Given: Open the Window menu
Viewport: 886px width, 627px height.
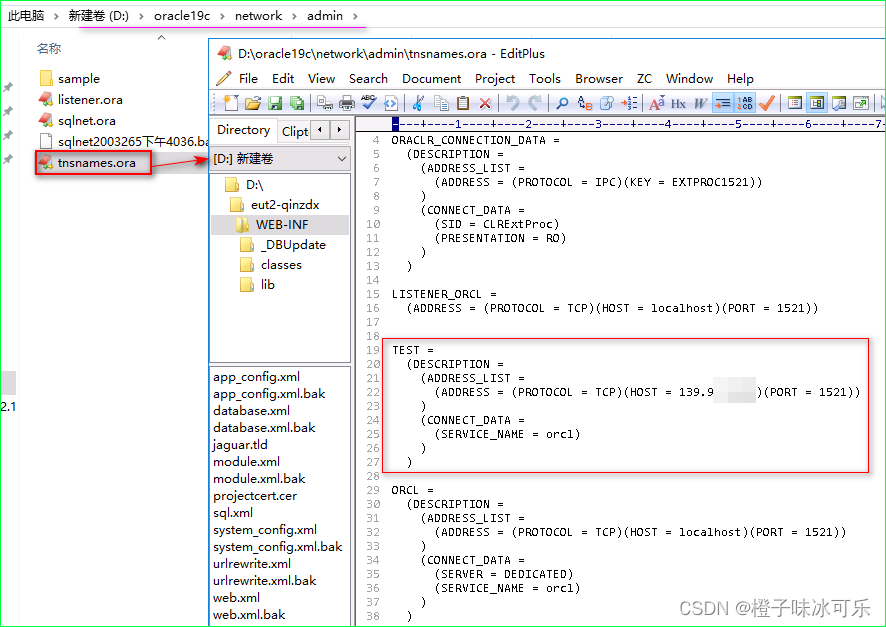Looking at the screenshot, I should tap(689, 79).
